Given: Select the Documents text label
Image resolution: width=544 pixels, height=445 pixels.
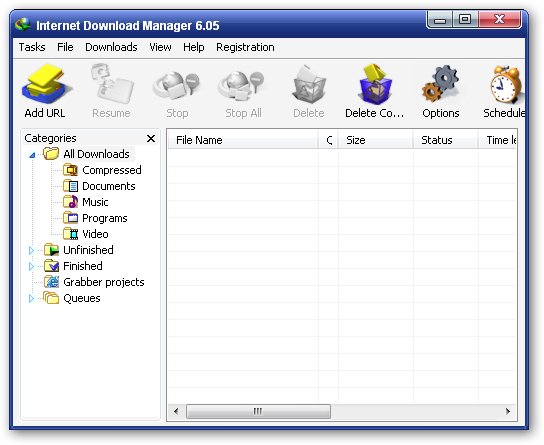Looking at the screenshot, I should click(109, 186).
